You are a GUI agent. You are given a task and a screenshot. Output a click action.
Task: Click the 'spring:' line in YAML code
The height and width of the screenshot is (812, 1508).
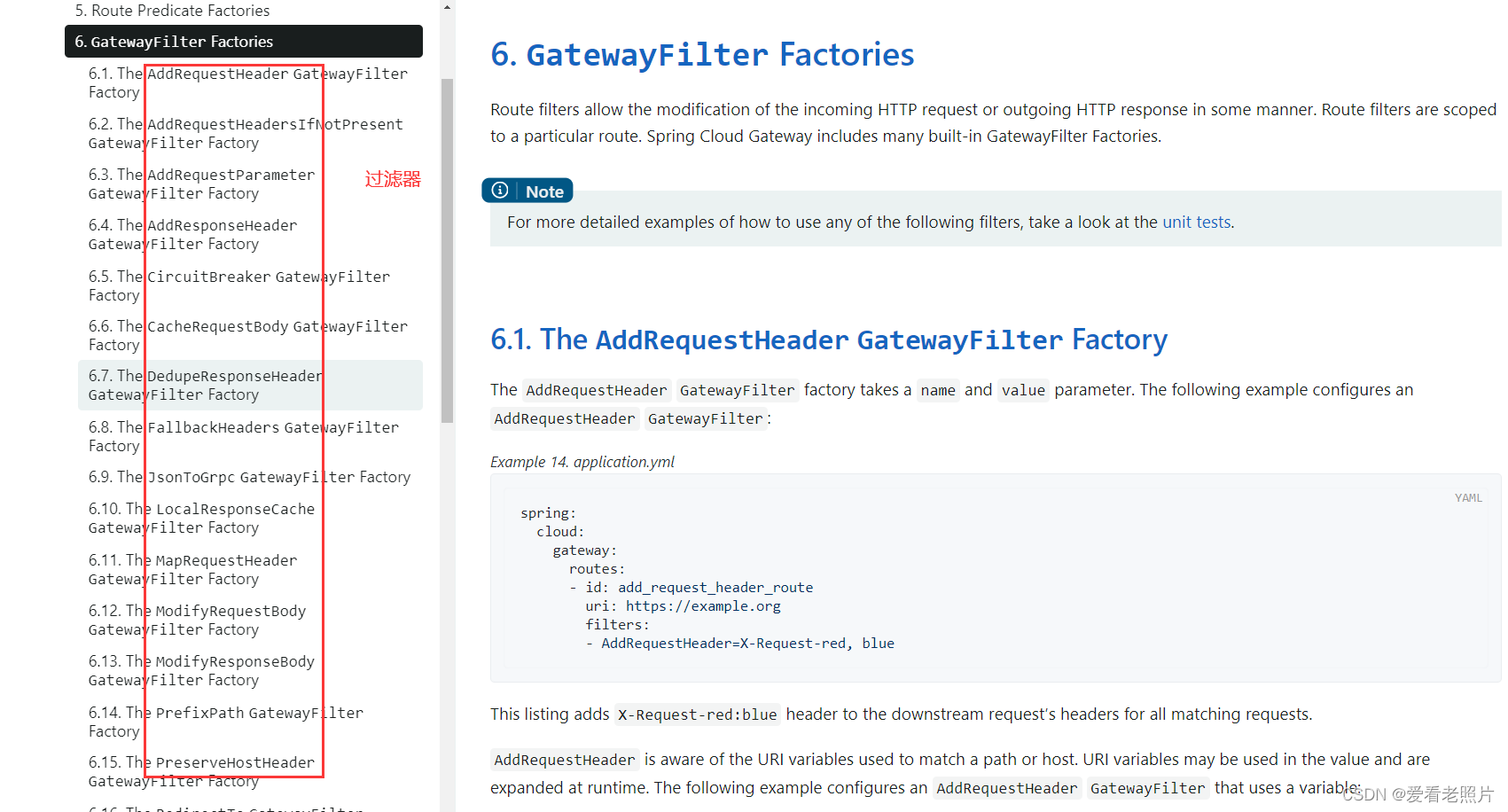click(x=548, y=513)
